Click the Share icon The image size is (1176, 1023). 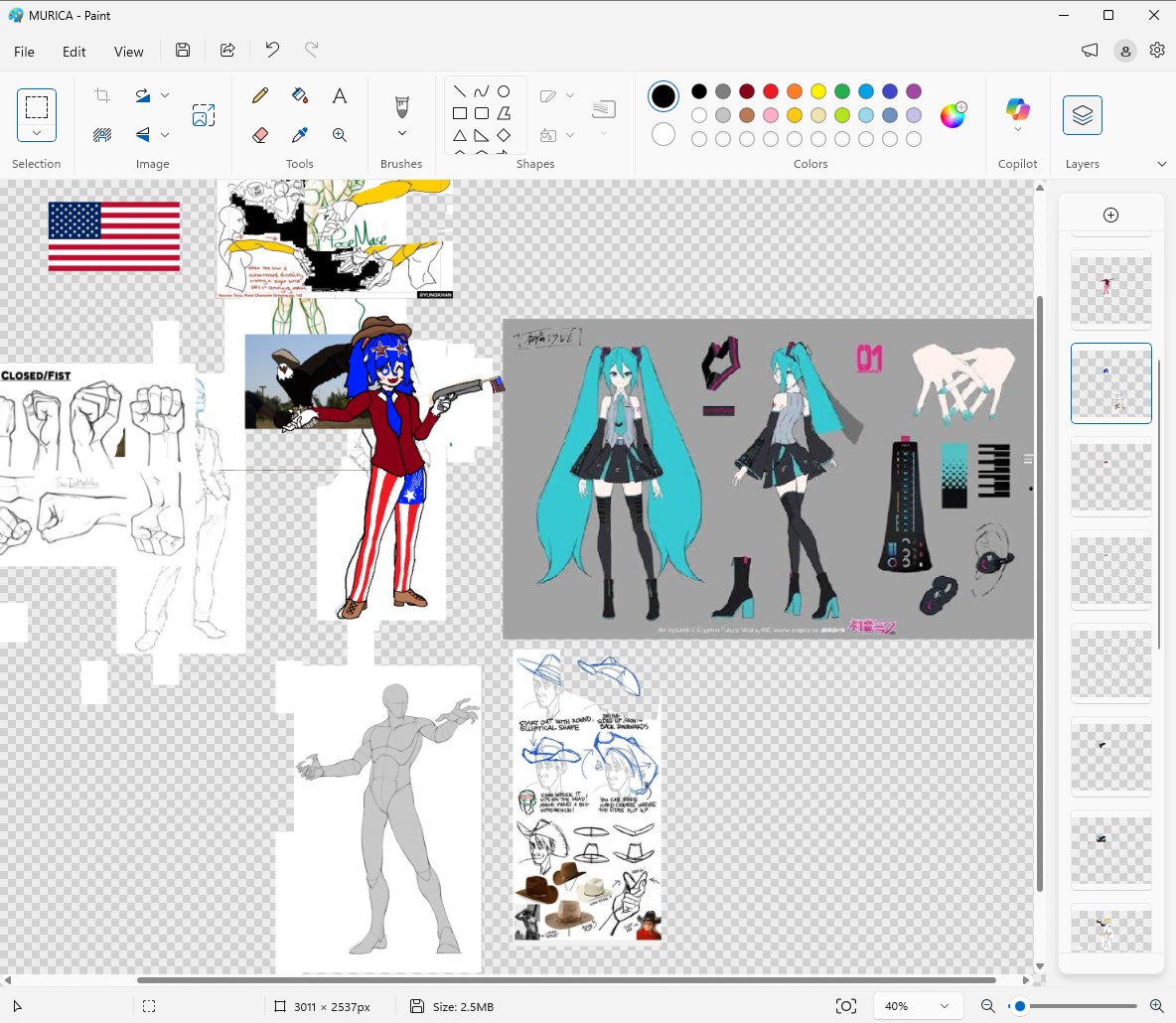click(227, 51)
